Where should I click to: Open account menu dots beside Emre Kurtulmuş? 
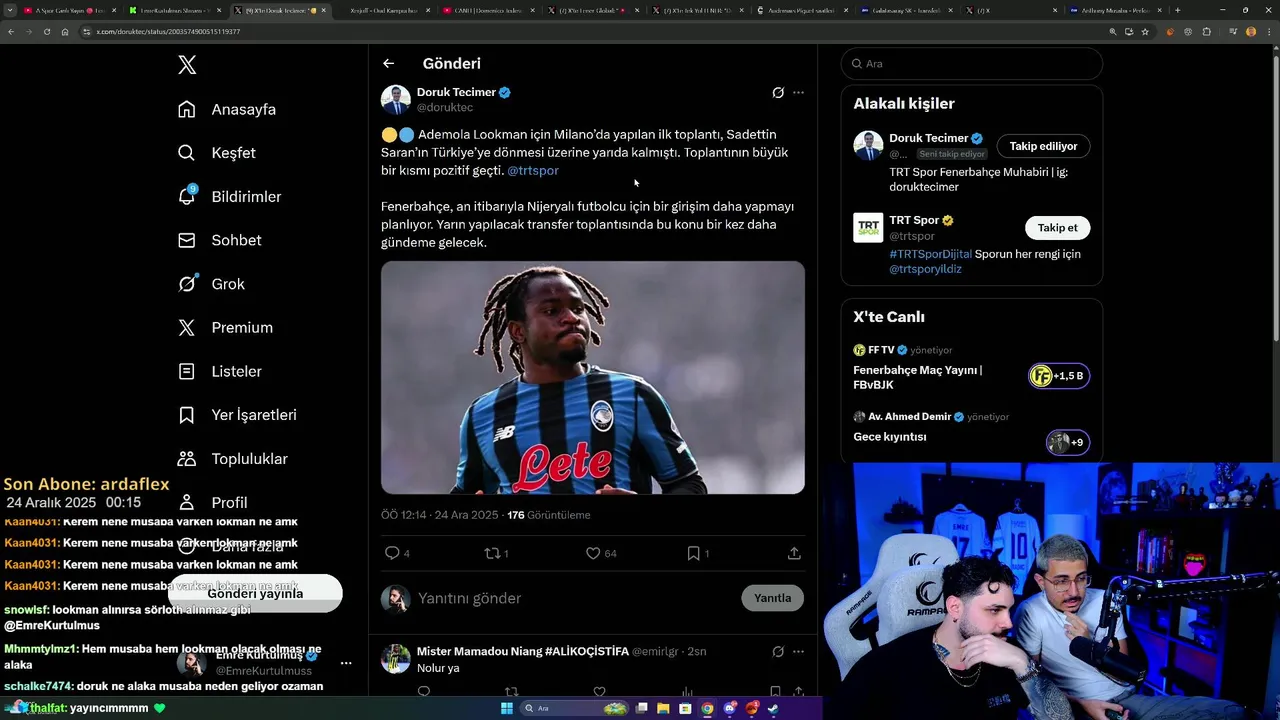(x=346, y=663)
